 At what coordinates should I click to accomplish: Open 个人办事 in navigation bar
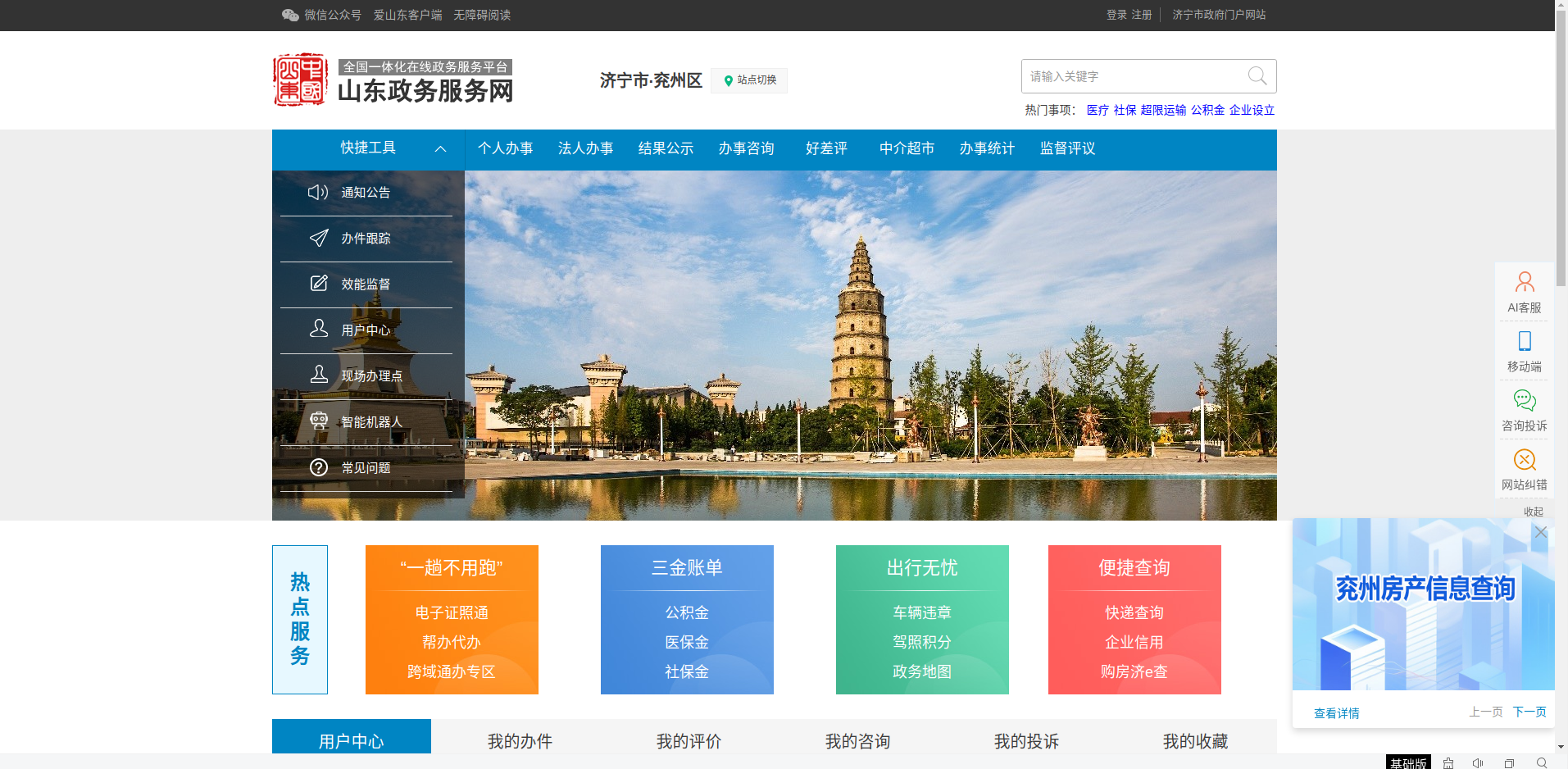(x=505, y=148)
